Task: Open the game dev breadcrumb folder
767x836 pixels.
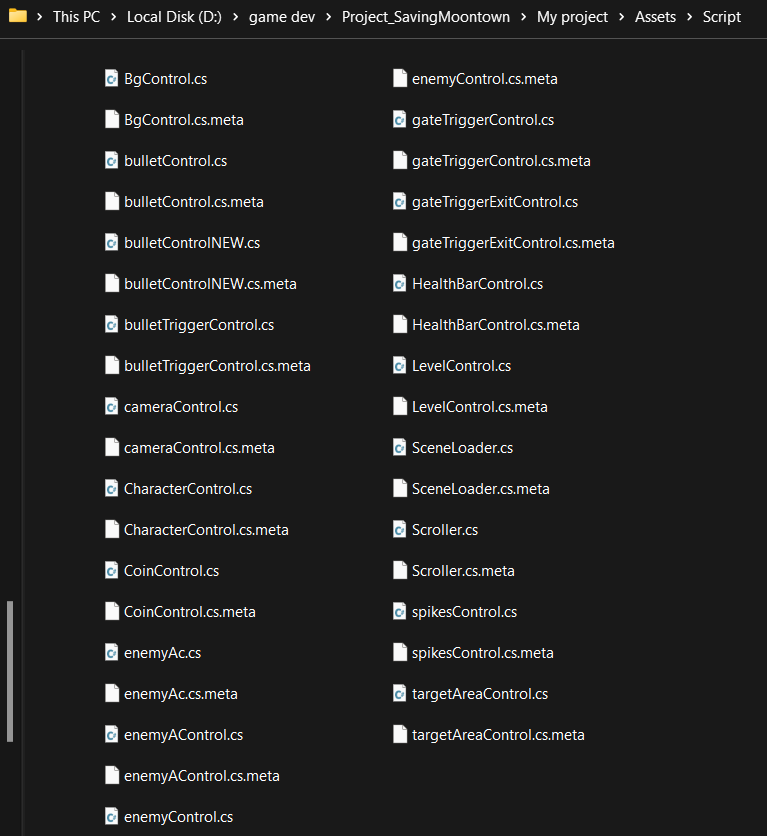Action: (282, 17)
